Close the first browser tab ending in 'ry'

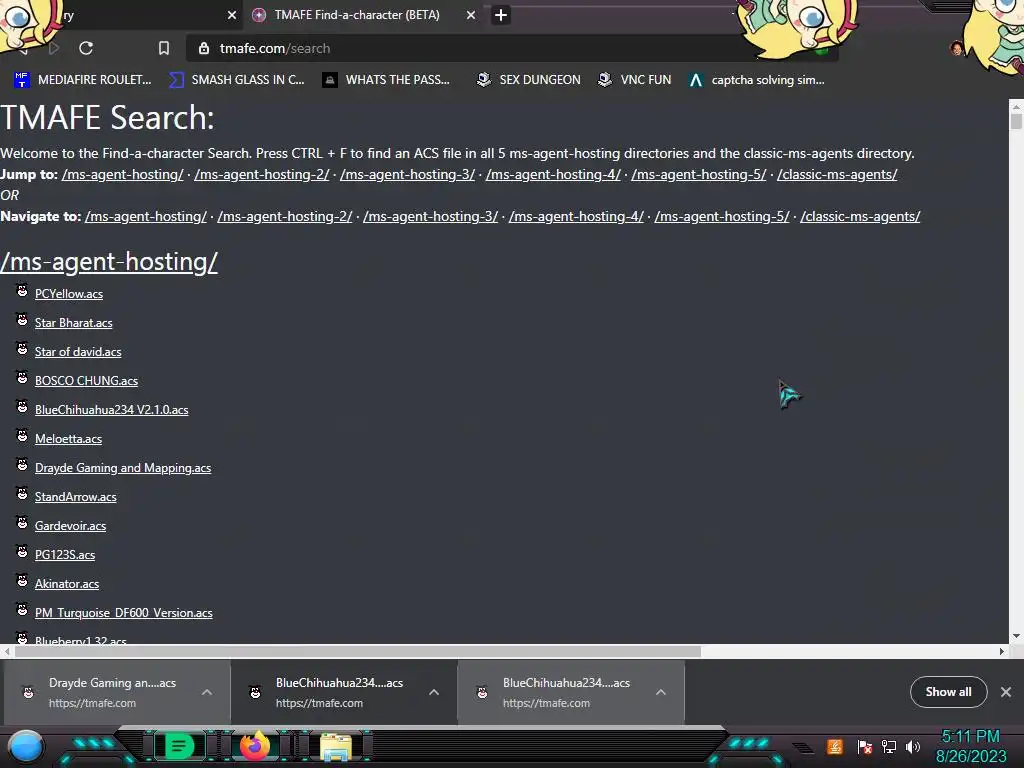click(232, 15)
